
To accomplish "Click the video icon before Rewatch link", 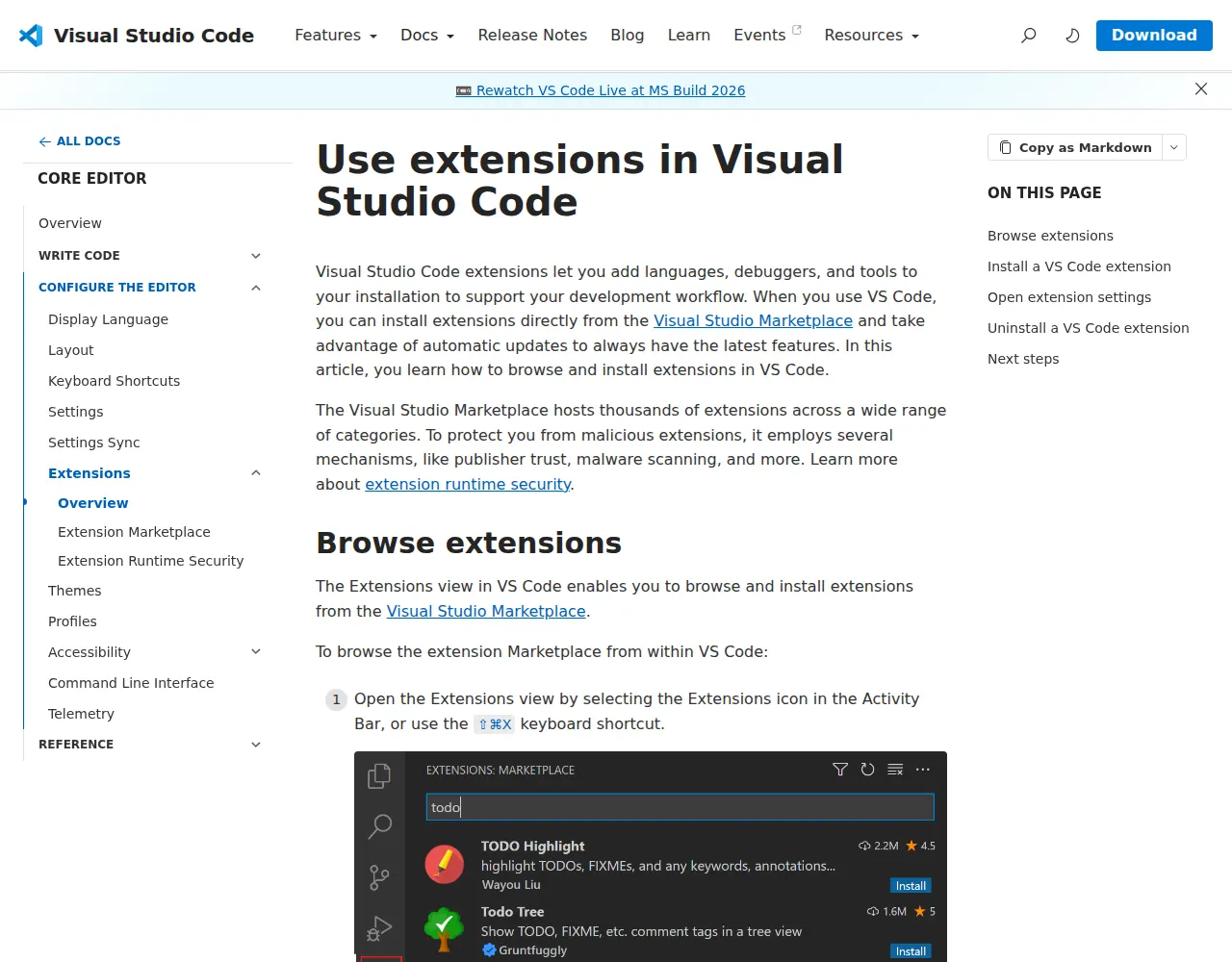I will [x=464, y=90].
